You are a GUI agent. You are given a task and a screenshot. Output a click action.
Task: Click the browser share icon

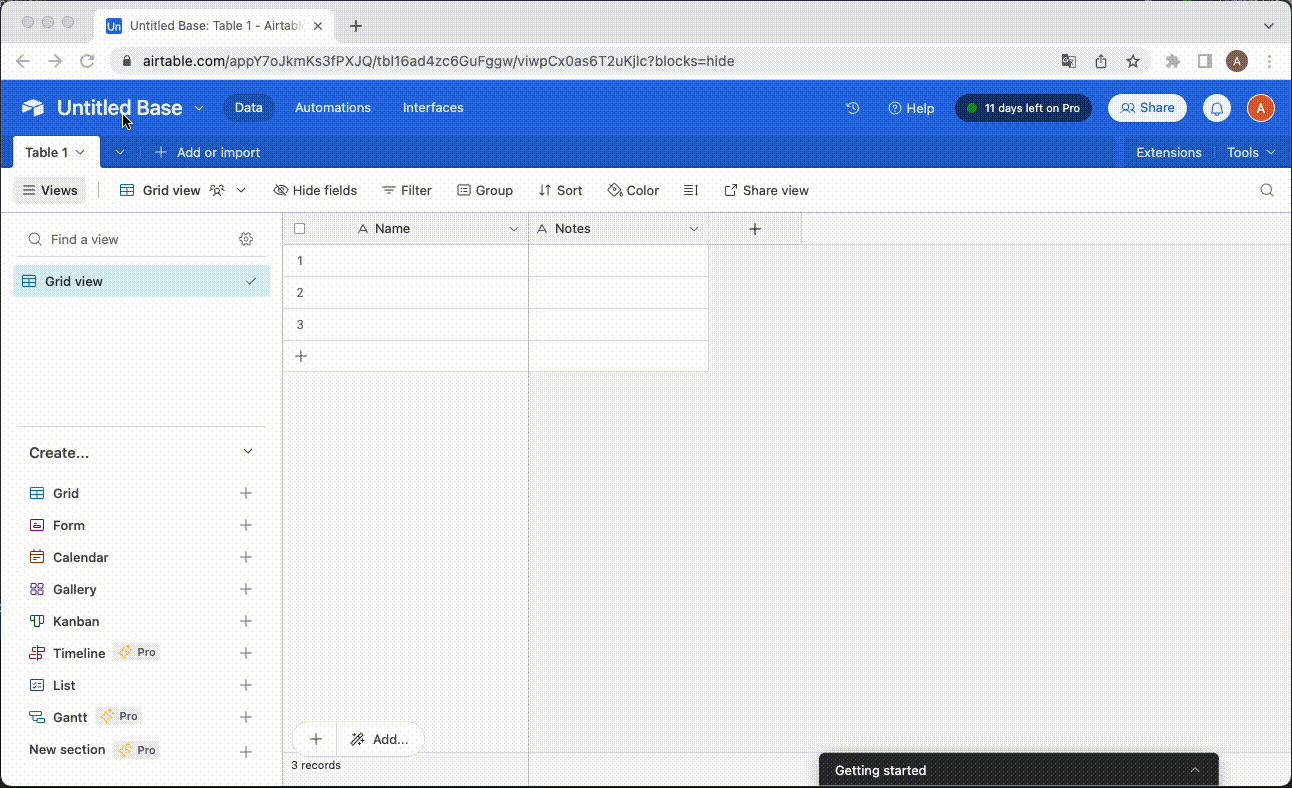pyautogui.click(x=1101, y=61)
